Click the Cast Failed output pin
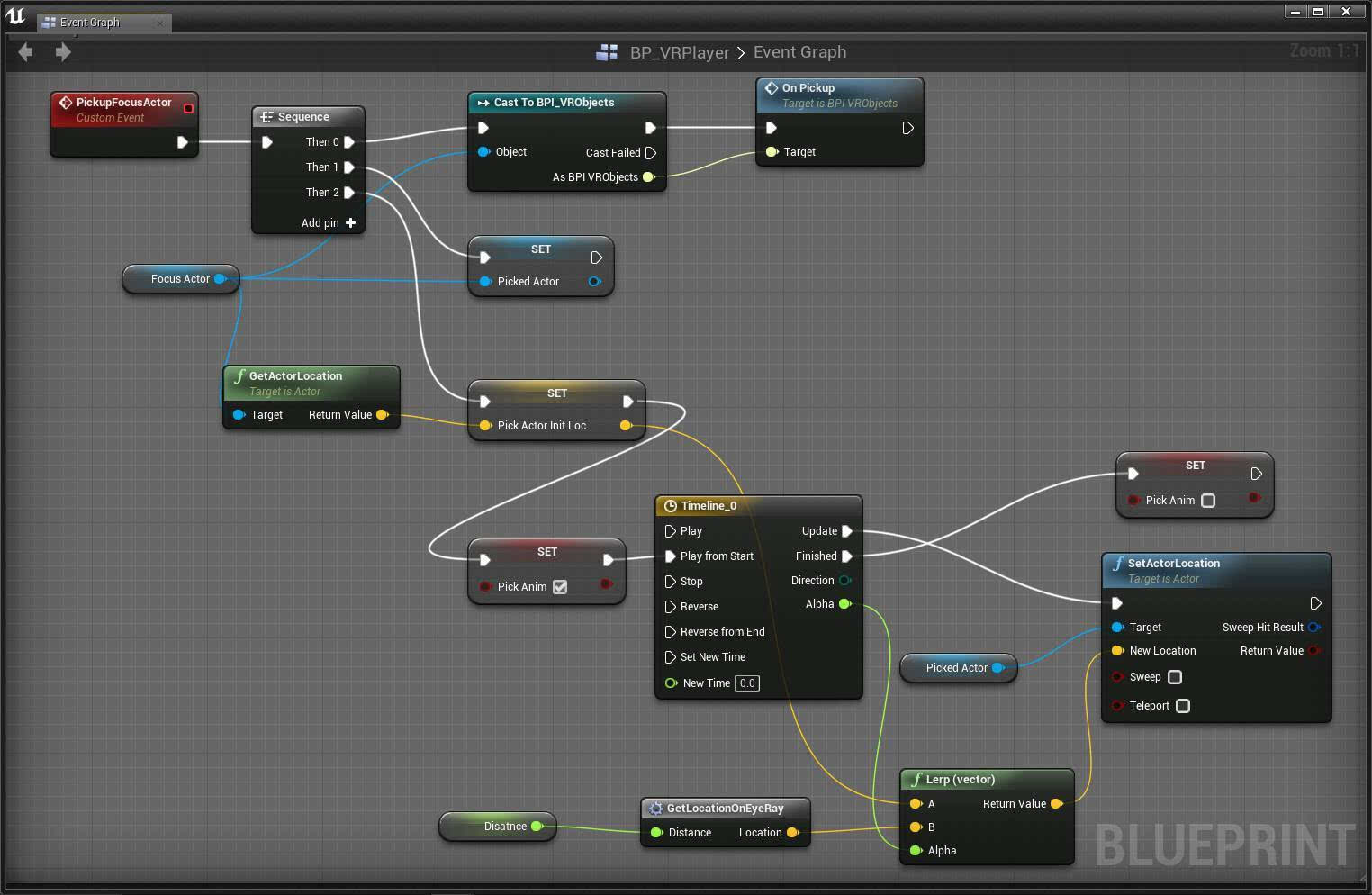The width and height of the screenshot is (1372, 895). coord(651,153)
